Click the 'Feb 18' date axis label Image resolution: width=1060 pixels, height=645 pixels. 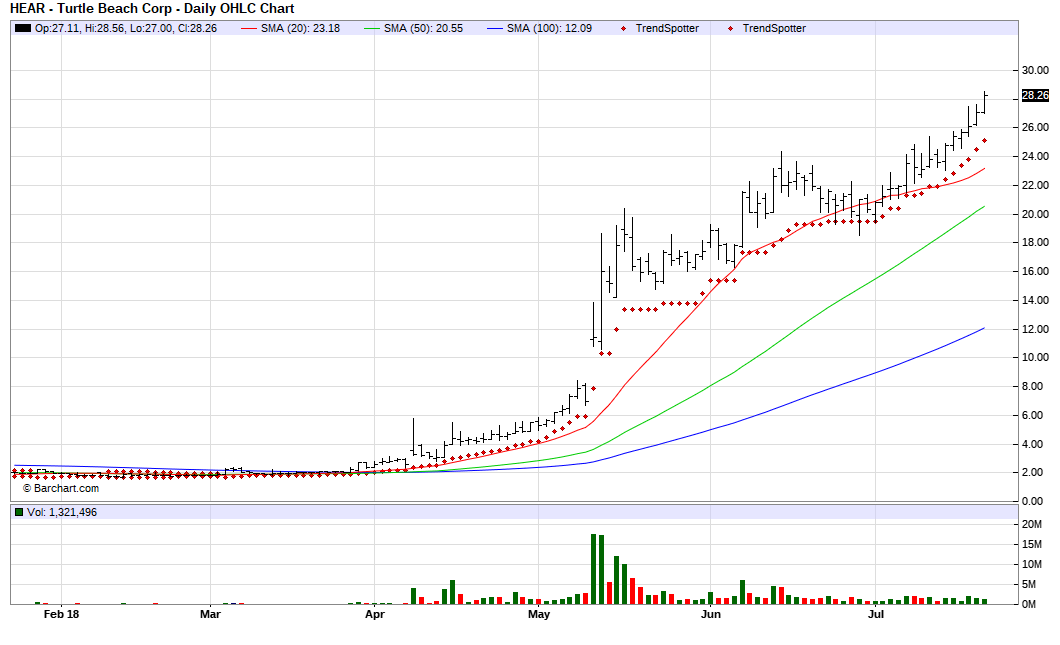point(62,615)
